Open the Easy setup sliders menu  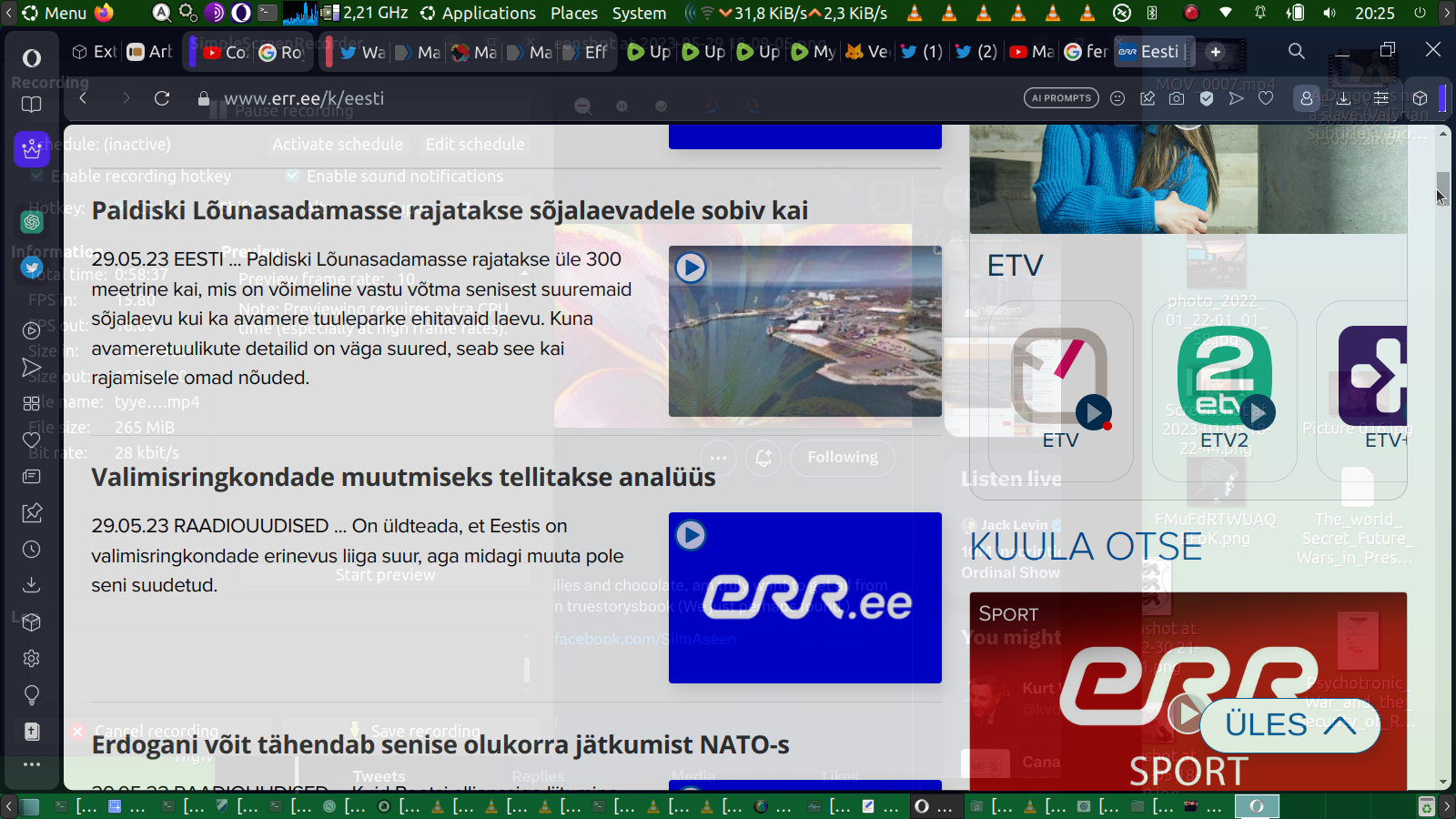[1380, 98]
